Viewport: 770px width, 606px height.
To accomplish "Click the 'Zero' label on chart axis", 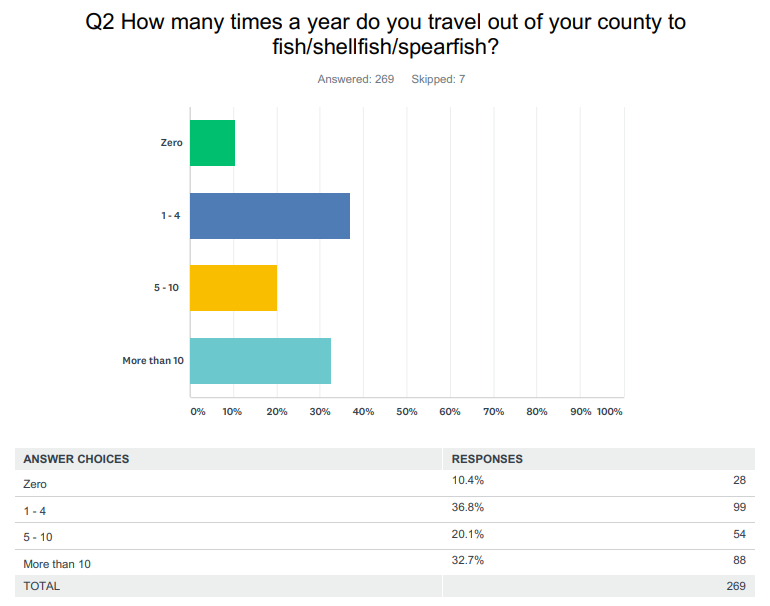I will pyautogui.click(x=172, y=143).
